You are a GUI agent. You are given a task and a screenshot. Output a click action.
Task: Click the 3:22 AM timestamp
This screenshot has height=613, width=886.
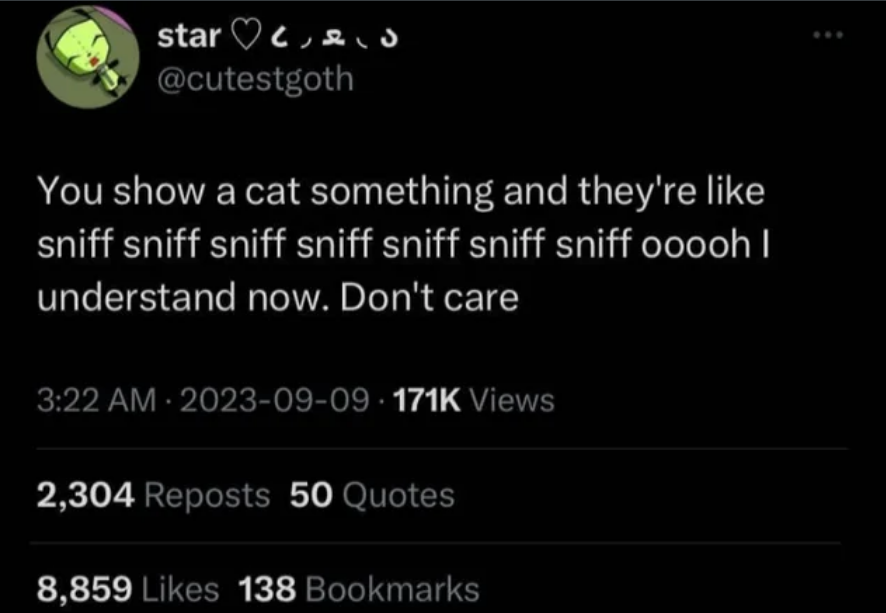(96, 401)
